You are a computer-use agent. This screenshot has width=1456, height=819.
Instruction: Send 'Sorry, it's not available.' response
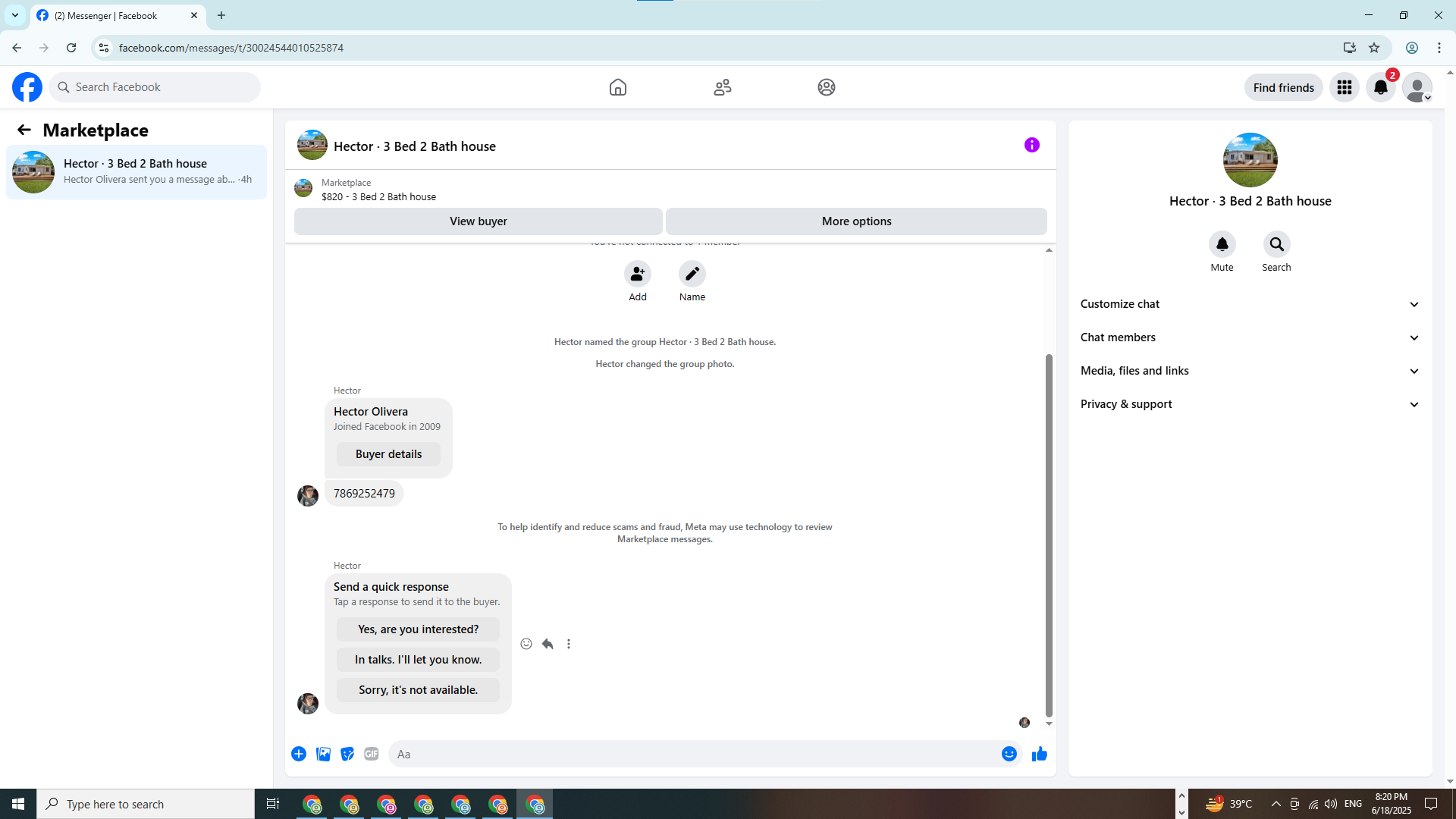(419, 690)
